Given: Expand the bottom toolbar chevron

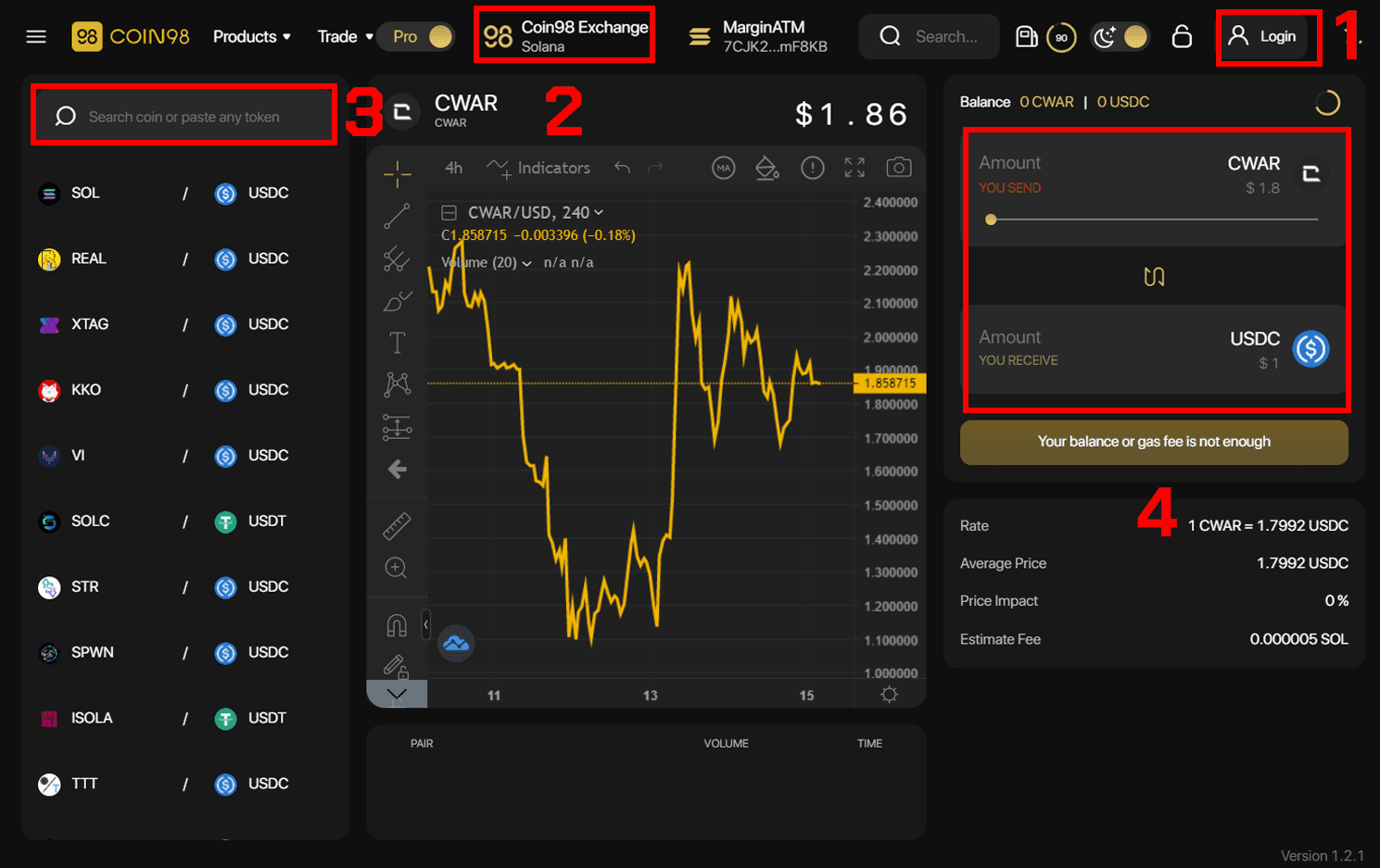Looking at the screenshot, I should 397,694.
